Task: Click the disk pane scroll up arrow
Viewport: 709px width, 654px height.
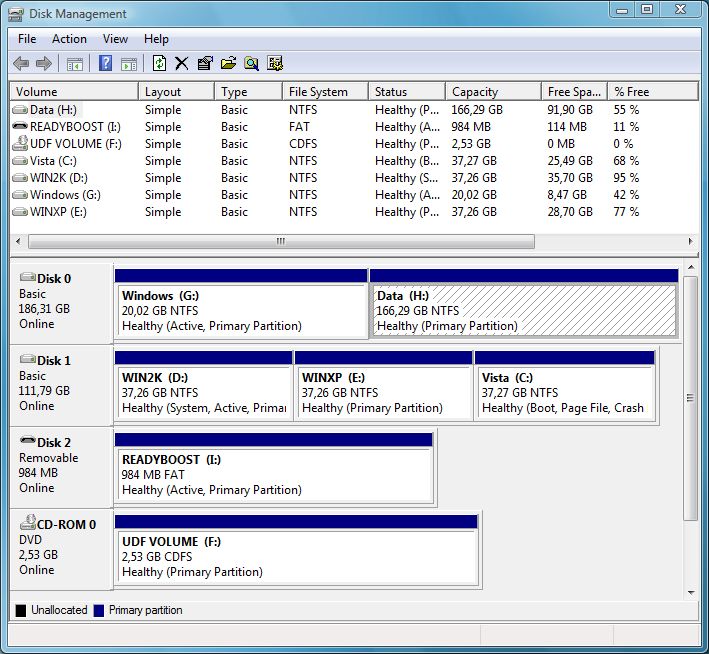Action: coord(691,268)
